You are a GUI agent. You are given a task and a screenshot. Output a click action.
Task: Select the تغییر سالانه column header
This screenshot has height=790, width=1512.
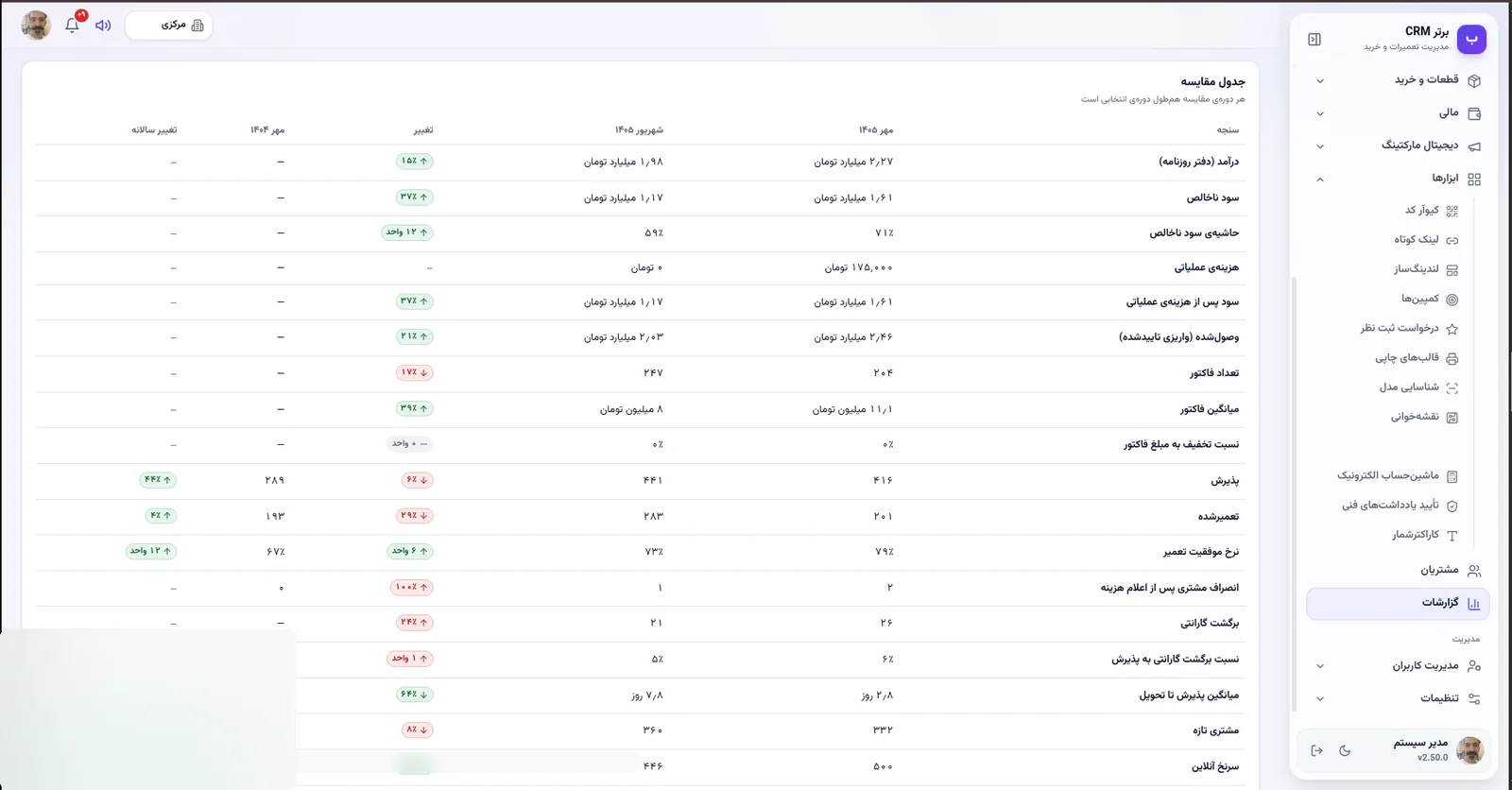tap(154, 129)
